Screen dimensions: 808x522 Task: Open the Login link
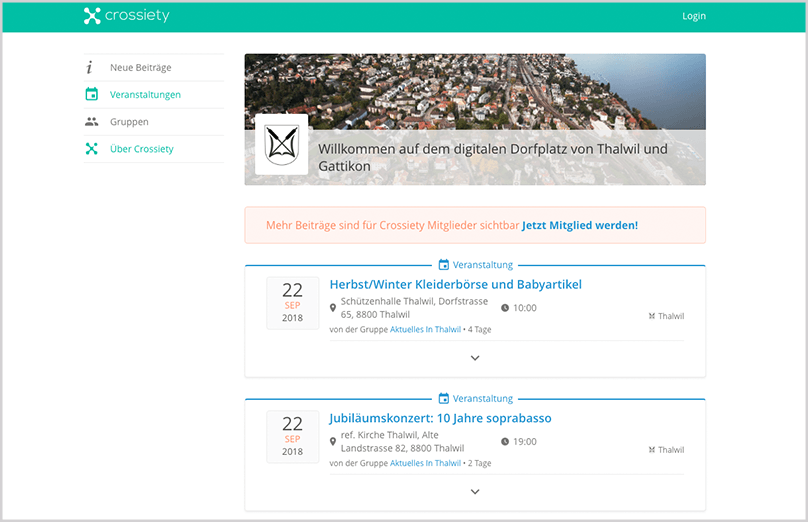point(694,16)
